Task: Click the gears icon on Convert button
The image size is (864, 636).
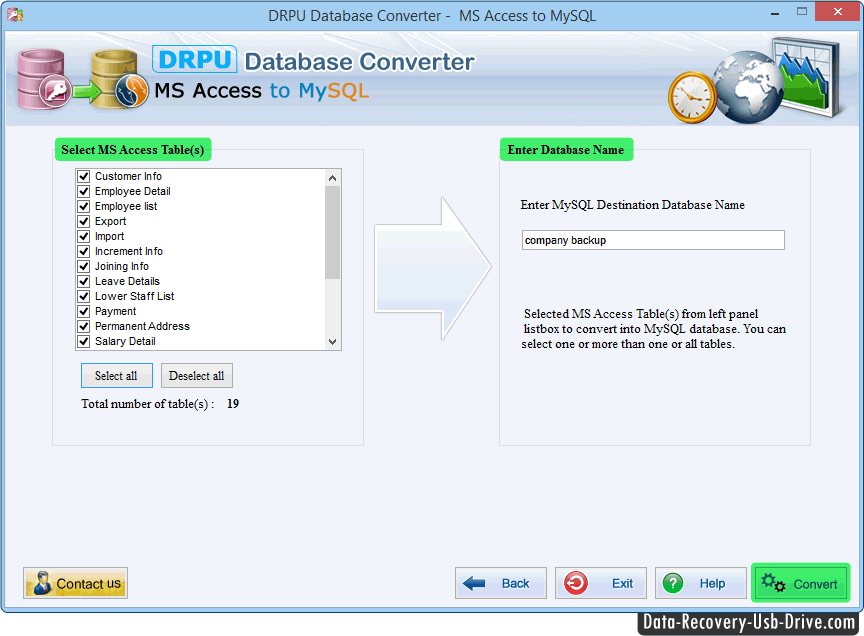Action: pos(773,583)
